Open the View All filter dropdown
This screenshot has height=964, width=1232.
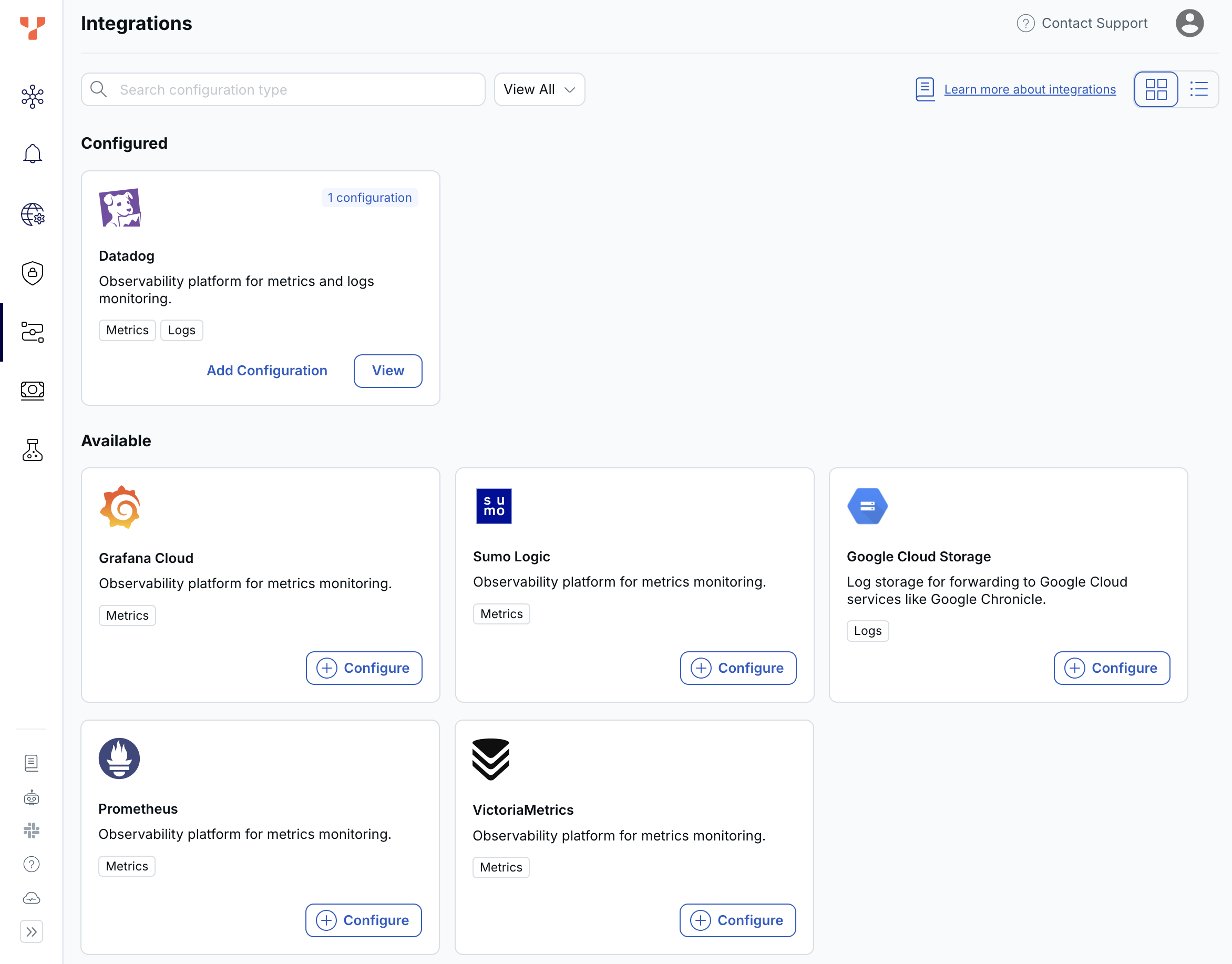(538, 89)
